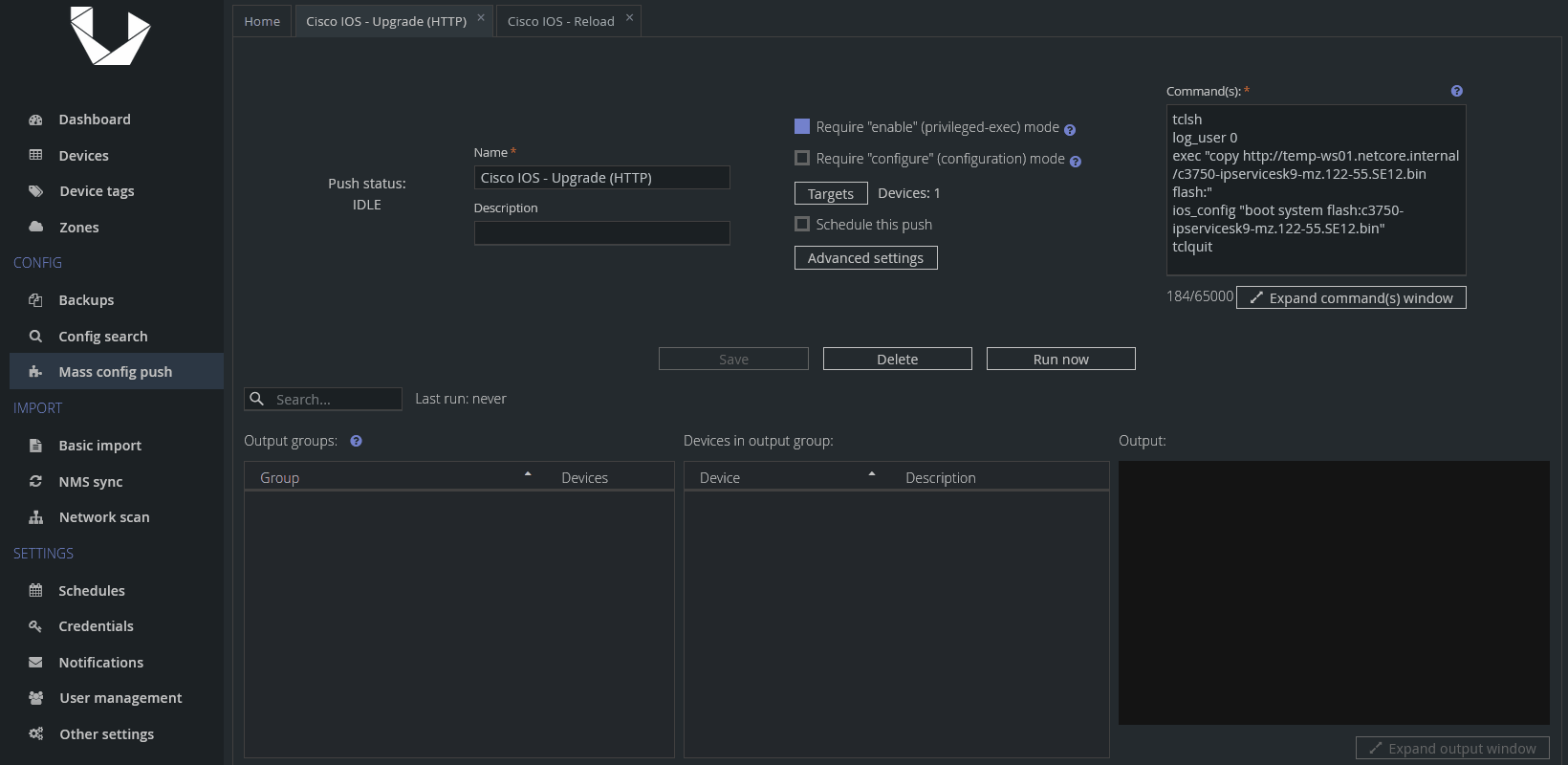Go to Schedules settings

tap(92, 590)
